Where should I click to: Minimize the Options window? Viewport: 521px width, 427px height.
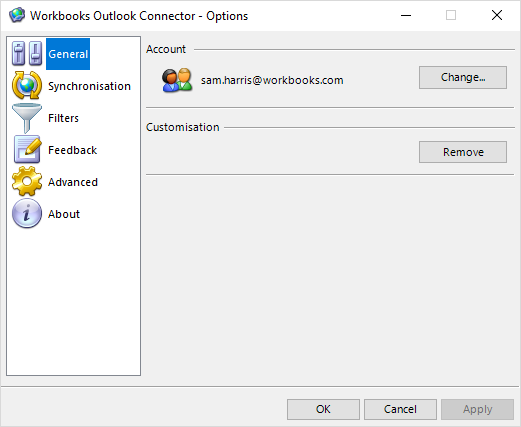tap(406, 15)
